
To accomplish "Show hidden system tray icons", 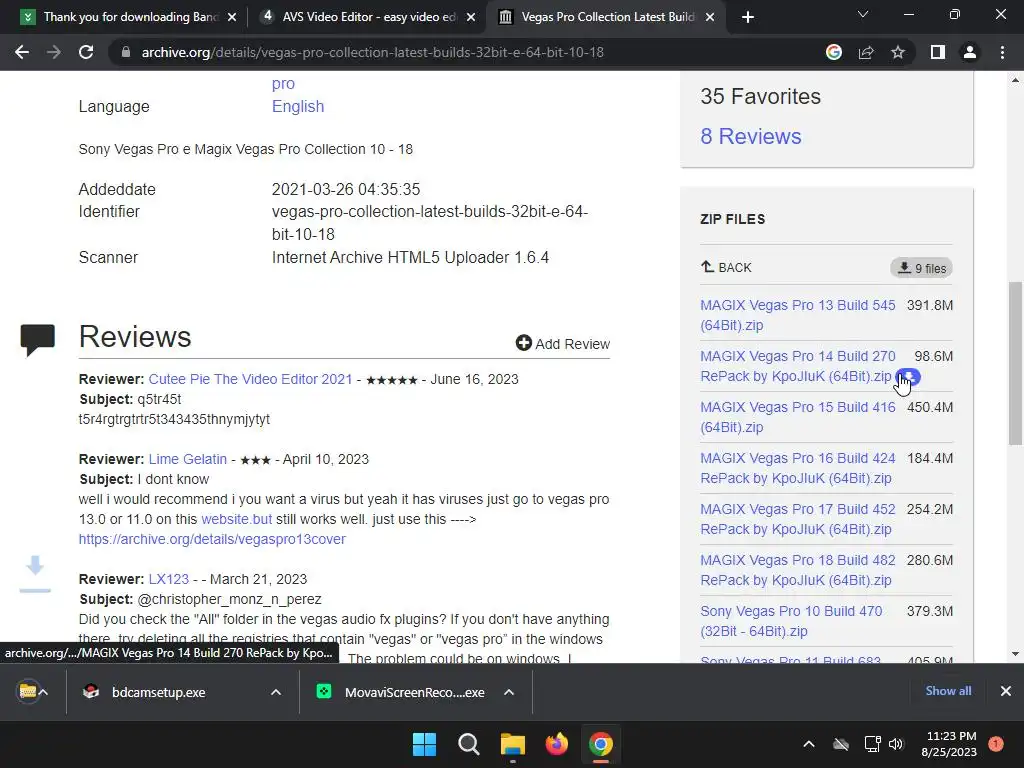I will click(x=808, y=744).
